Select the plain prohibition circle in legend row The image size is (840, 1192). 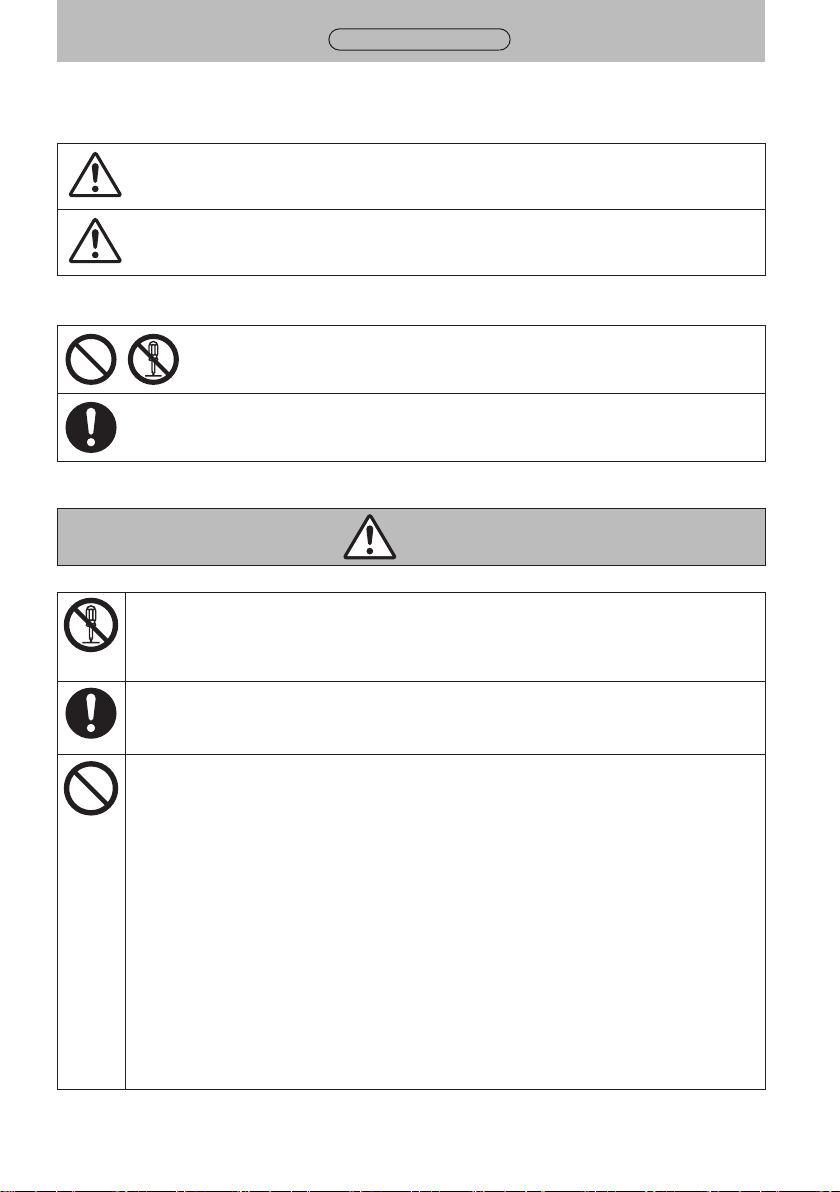(91, 360)
